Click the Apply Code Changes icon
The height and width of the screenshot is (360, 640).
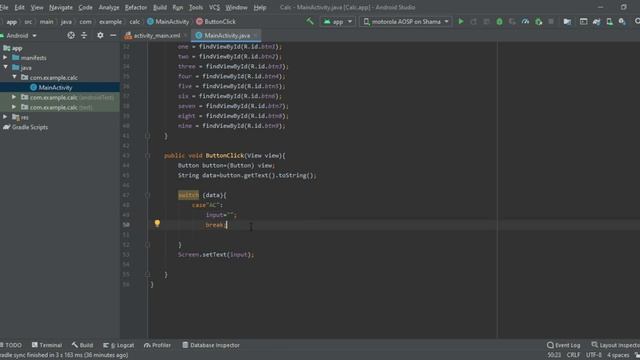point(486,22)
